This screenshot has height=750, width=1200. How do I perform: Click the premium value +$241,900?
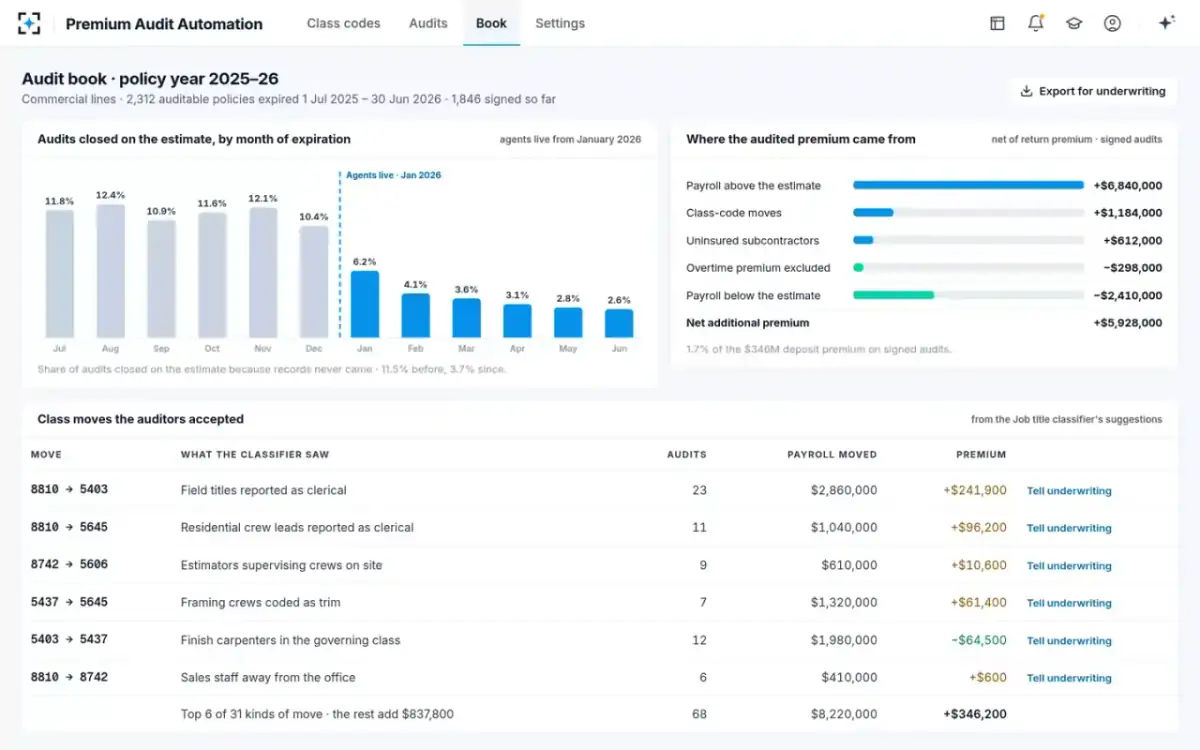tap(975, 490)
